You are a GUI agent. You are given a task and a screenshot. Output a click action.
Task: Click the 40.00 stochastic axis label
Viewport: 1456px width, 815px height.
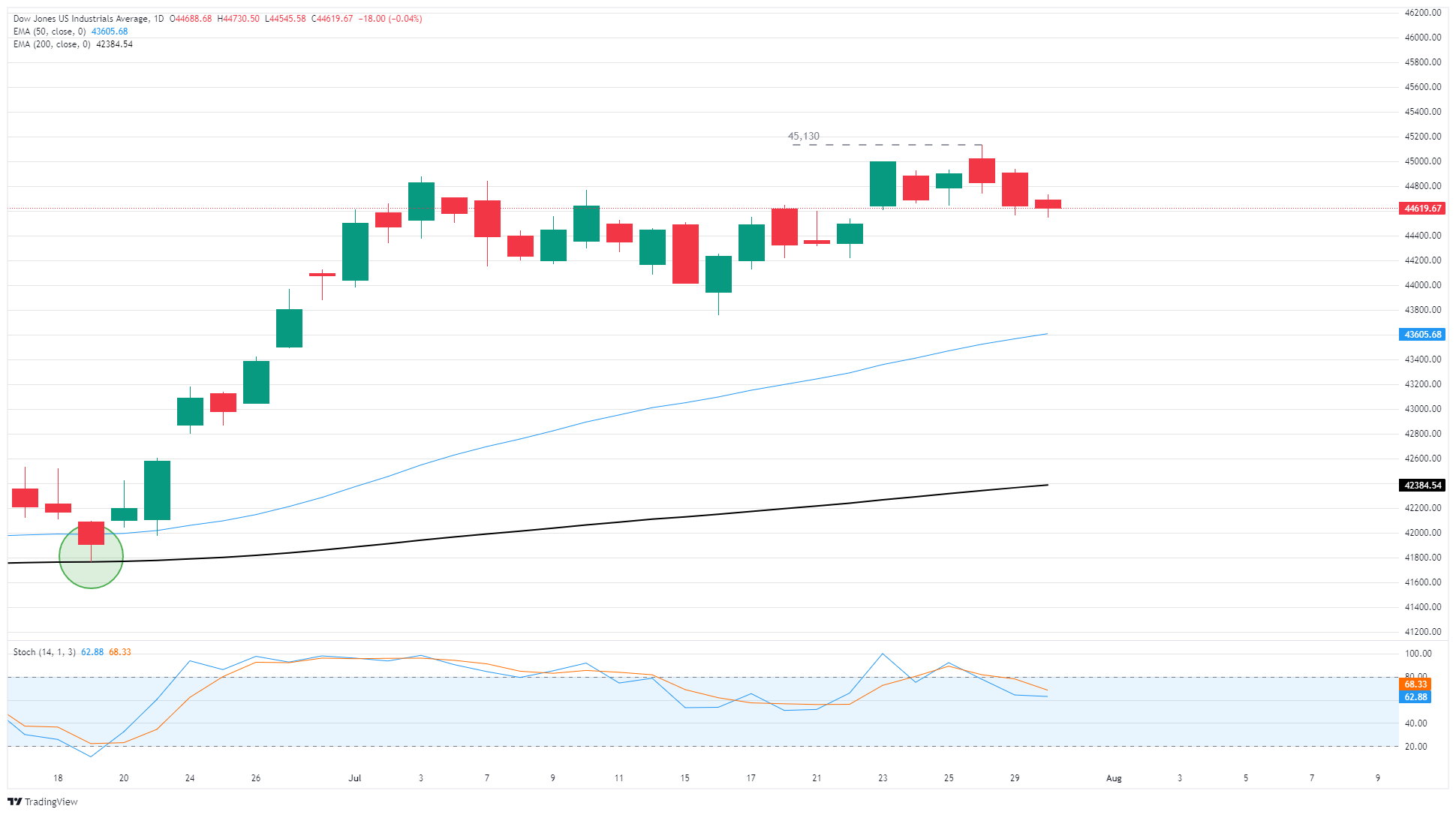pyautogui.click(x=1415, y=723)
